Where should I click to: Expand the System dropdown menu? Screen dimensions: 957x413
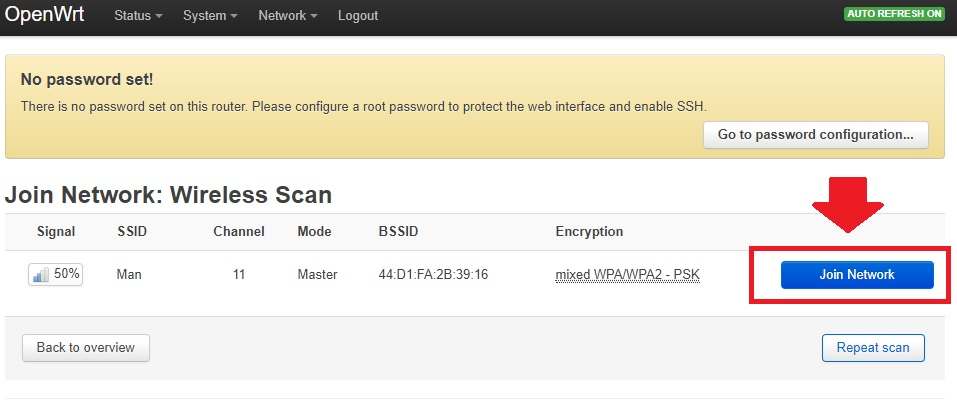point(210,16)
